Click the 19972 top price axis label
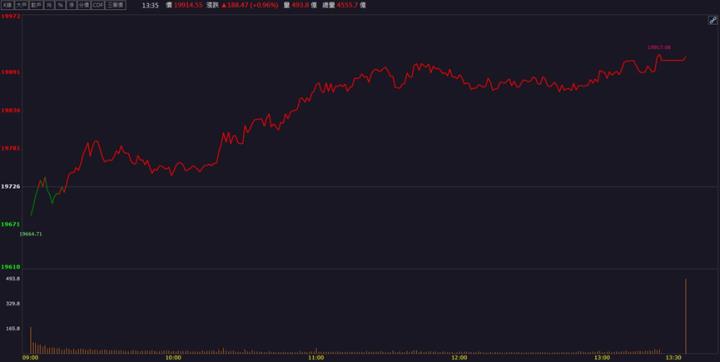The height and width of the screenshot is (362, 720). click(10, 17)
